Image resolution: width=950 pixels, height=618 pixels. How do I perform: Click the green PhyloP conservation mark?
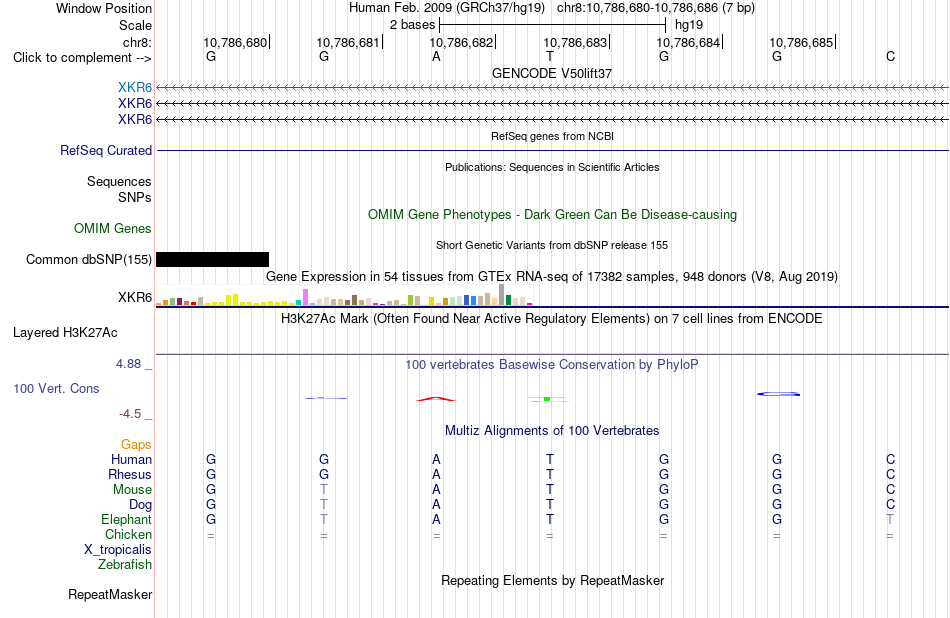pos(547,399)
